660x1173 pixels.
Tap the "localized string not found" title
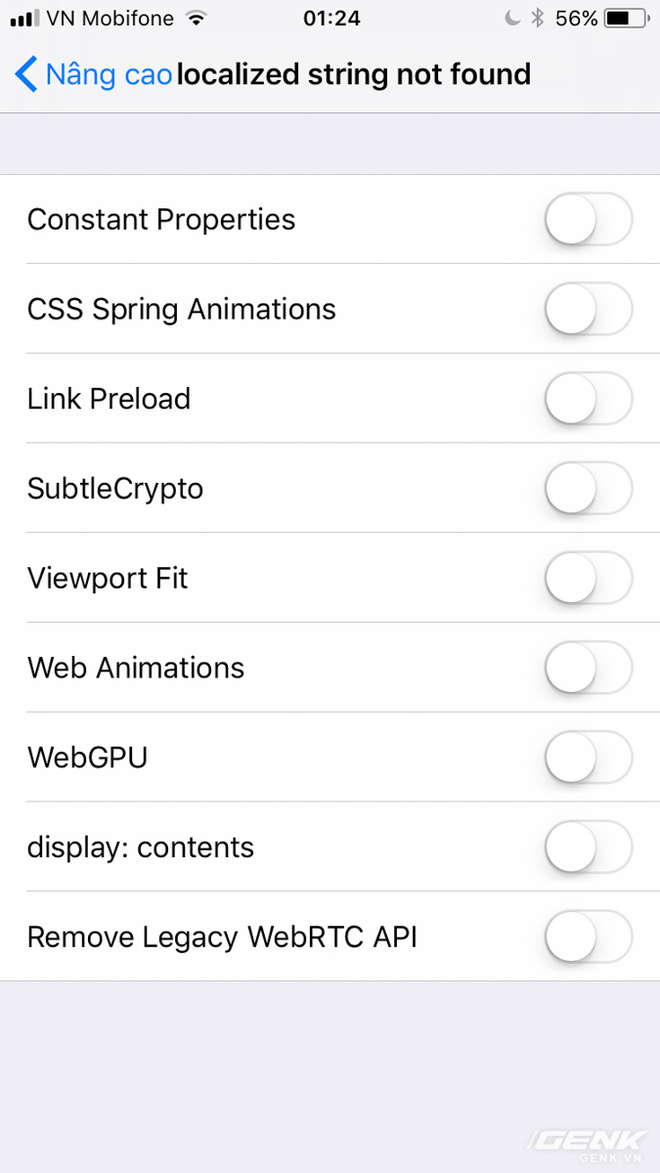click(x=354, y=74)
